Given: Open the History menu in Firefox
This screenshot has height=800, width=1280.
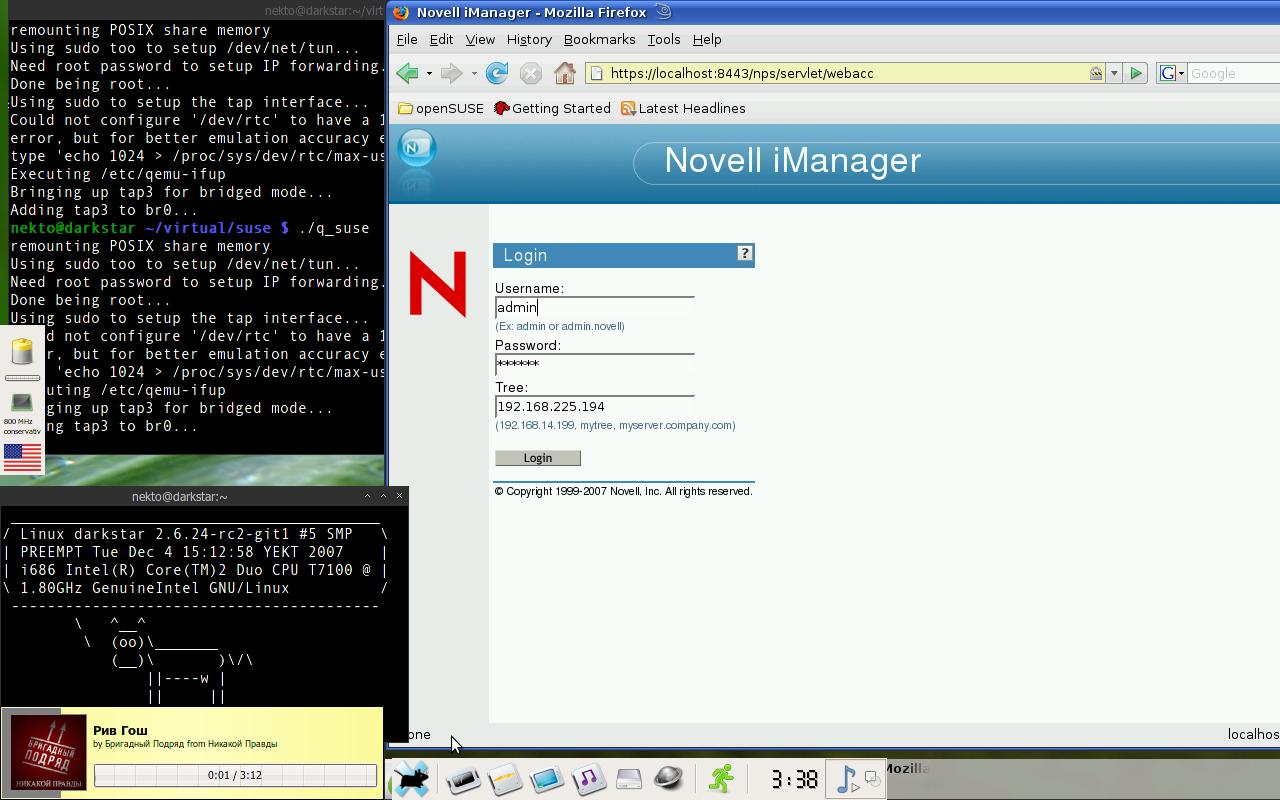Looking at the screenshot, I should click(x=529, y=39).
